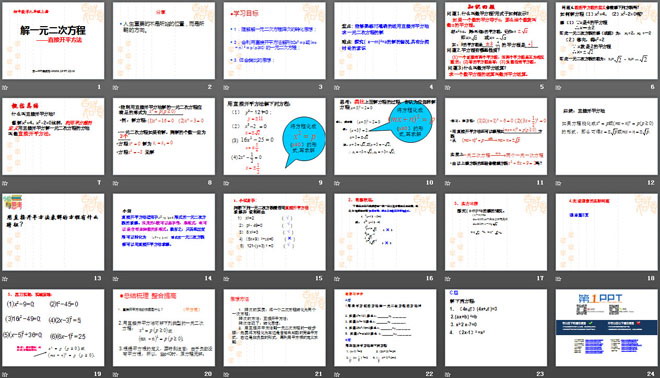Select the 总结梳理 整合提高 slide thumbnail
The image size is (660, 378).
click(164, 327)
